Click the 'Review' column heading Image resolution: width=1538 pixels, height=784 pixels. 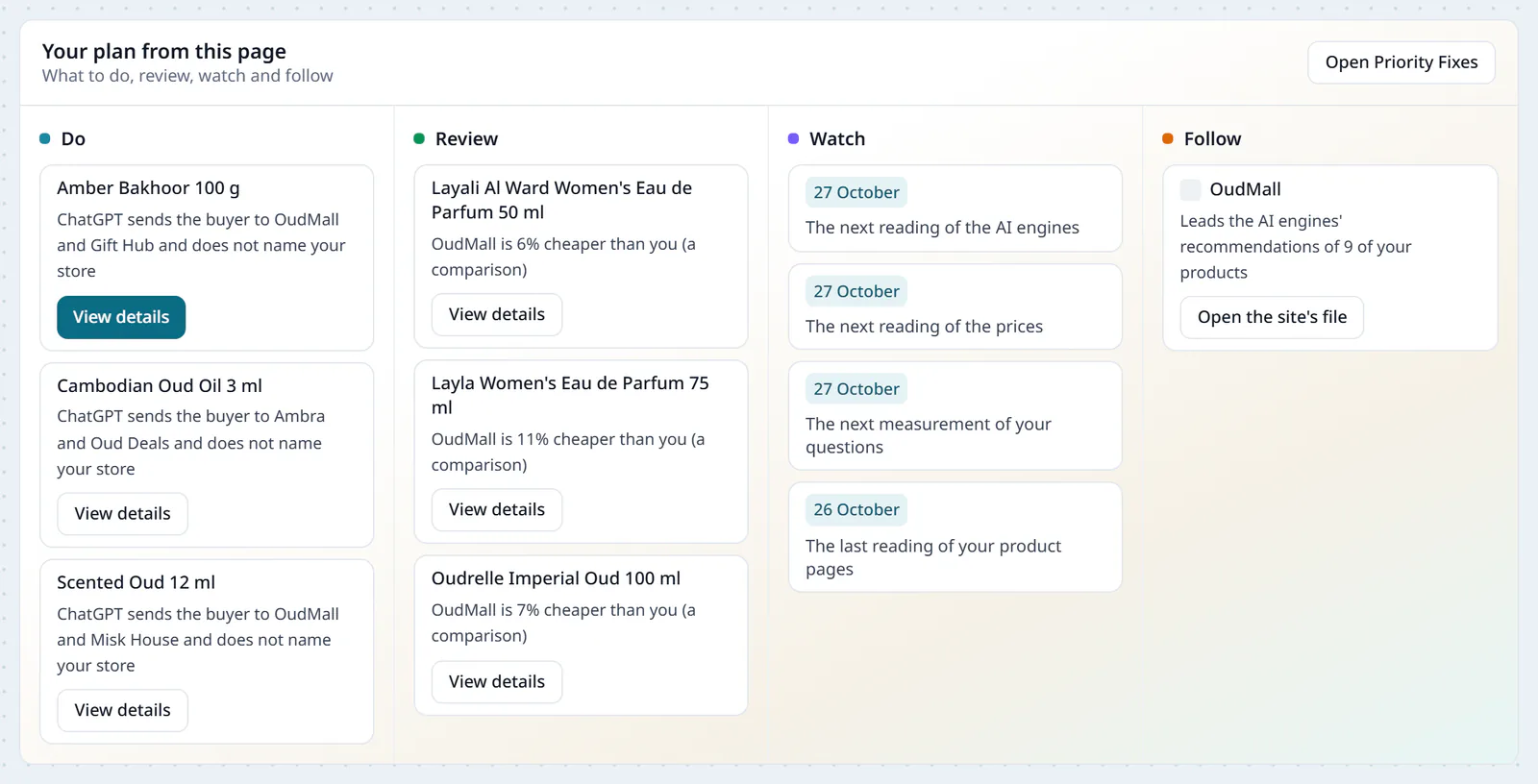coord(466,138)
